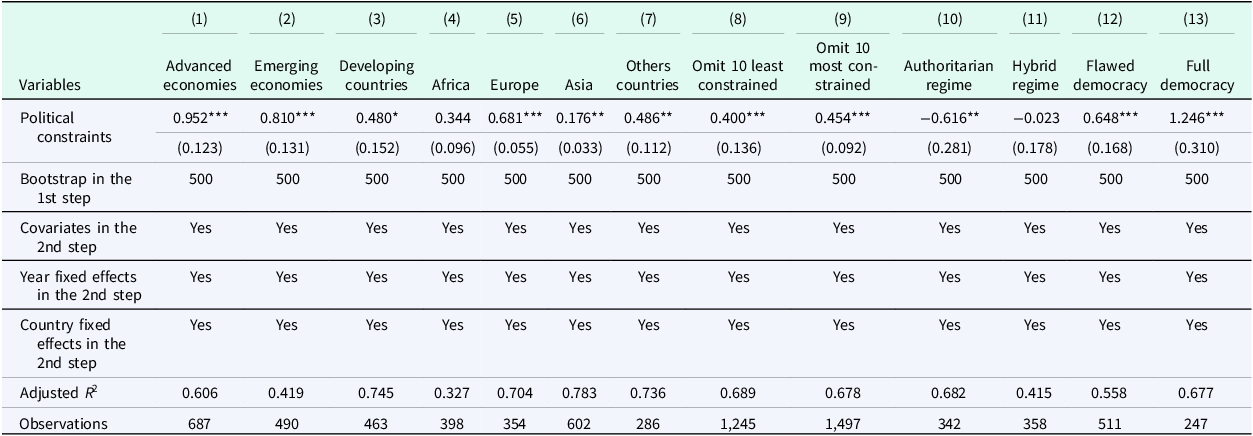Select the Full democracy column header
The height and width of the screenshot is (436, 1253).
click(x=1197, y=76)
